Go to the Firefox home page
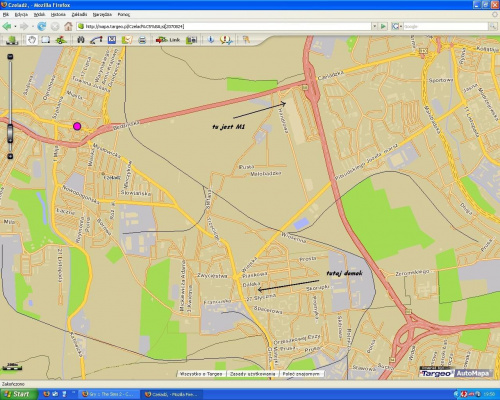This screenshot has width=500, height=400. (68, 26)
